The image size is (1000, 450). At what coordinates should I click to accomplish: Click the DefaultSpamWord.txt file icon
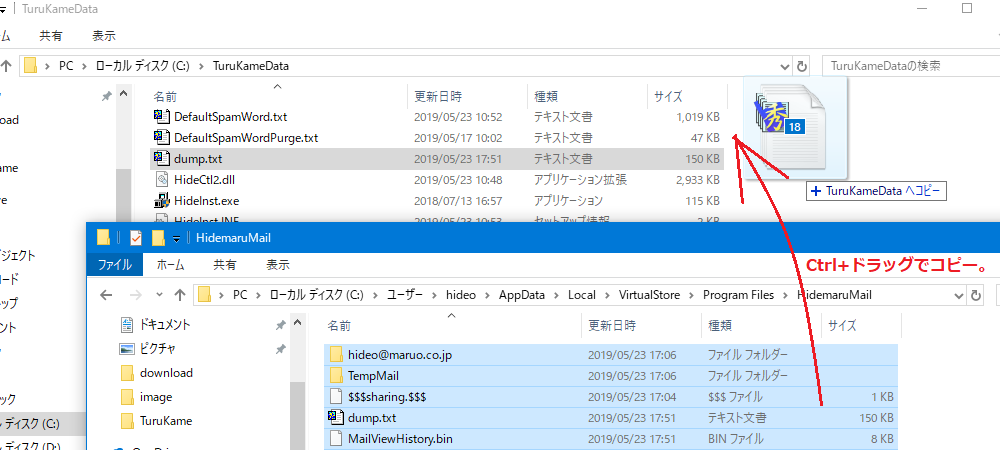click(161, 117)
